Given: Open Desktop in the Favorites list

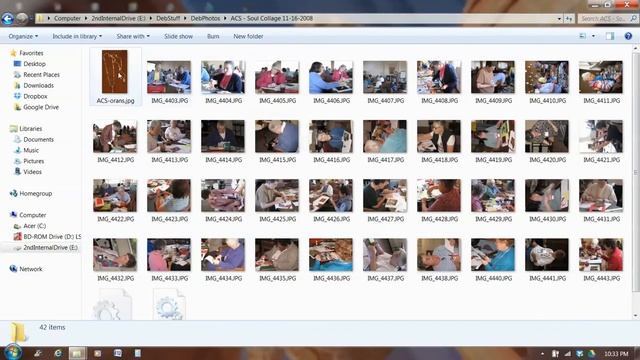Looking at the screenshot, I should pos(34,64).
